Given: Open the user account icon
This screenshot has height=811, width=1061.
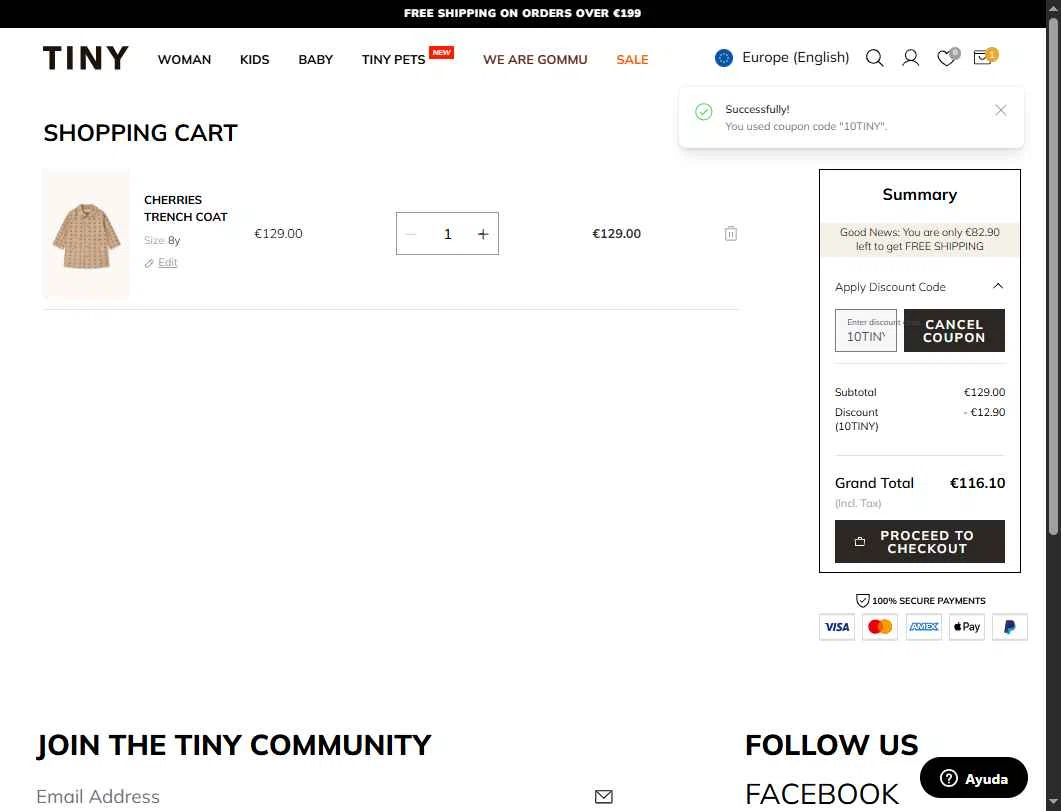Looking at the screenshot, I should [x=911, y=58].
